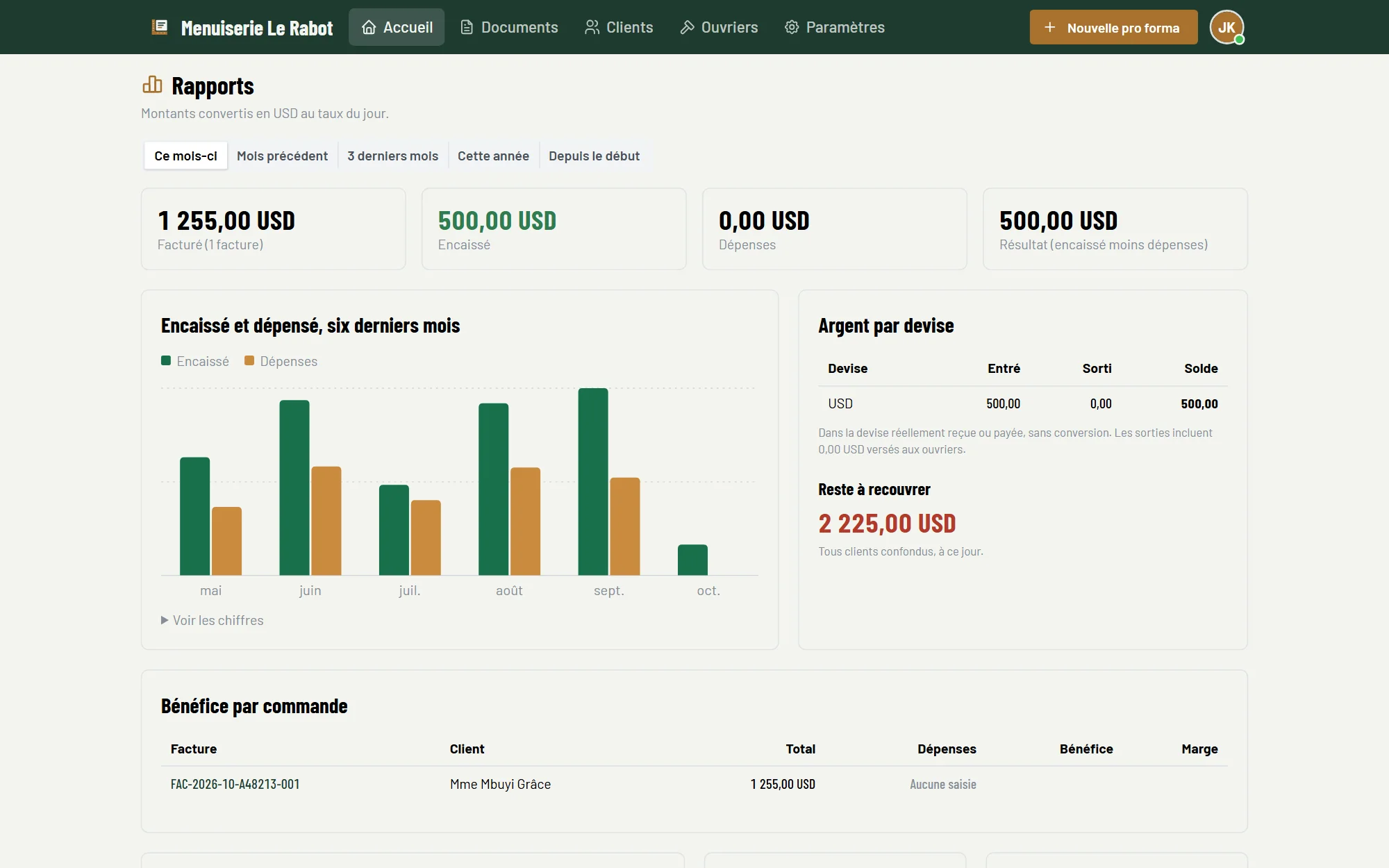Click the hammer icon beside Ouvriers

[x=687, y=27]
